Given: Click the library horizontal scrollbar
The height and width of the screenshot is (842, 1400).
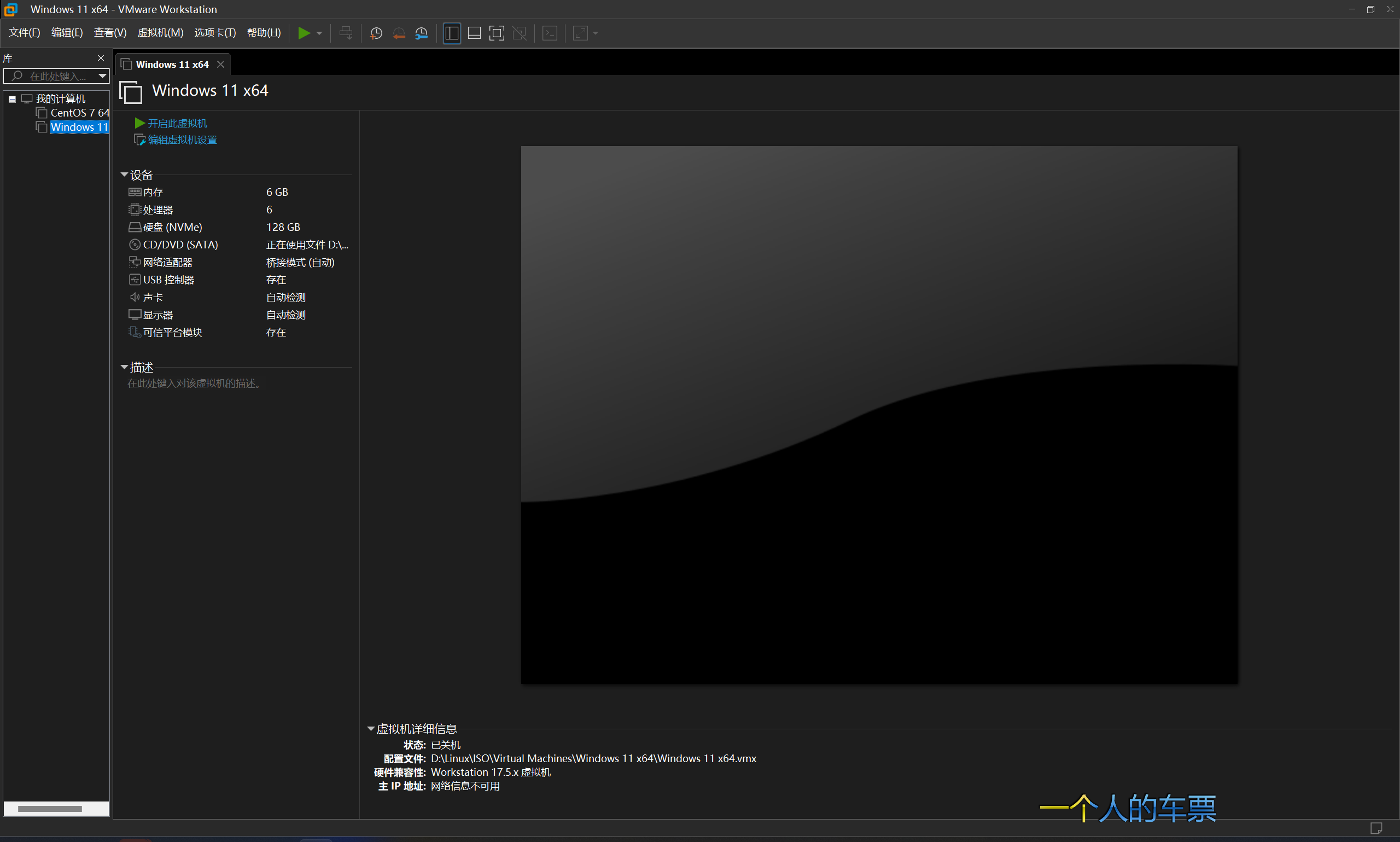Looking at the screenshot, I should (x=49, y=809).
